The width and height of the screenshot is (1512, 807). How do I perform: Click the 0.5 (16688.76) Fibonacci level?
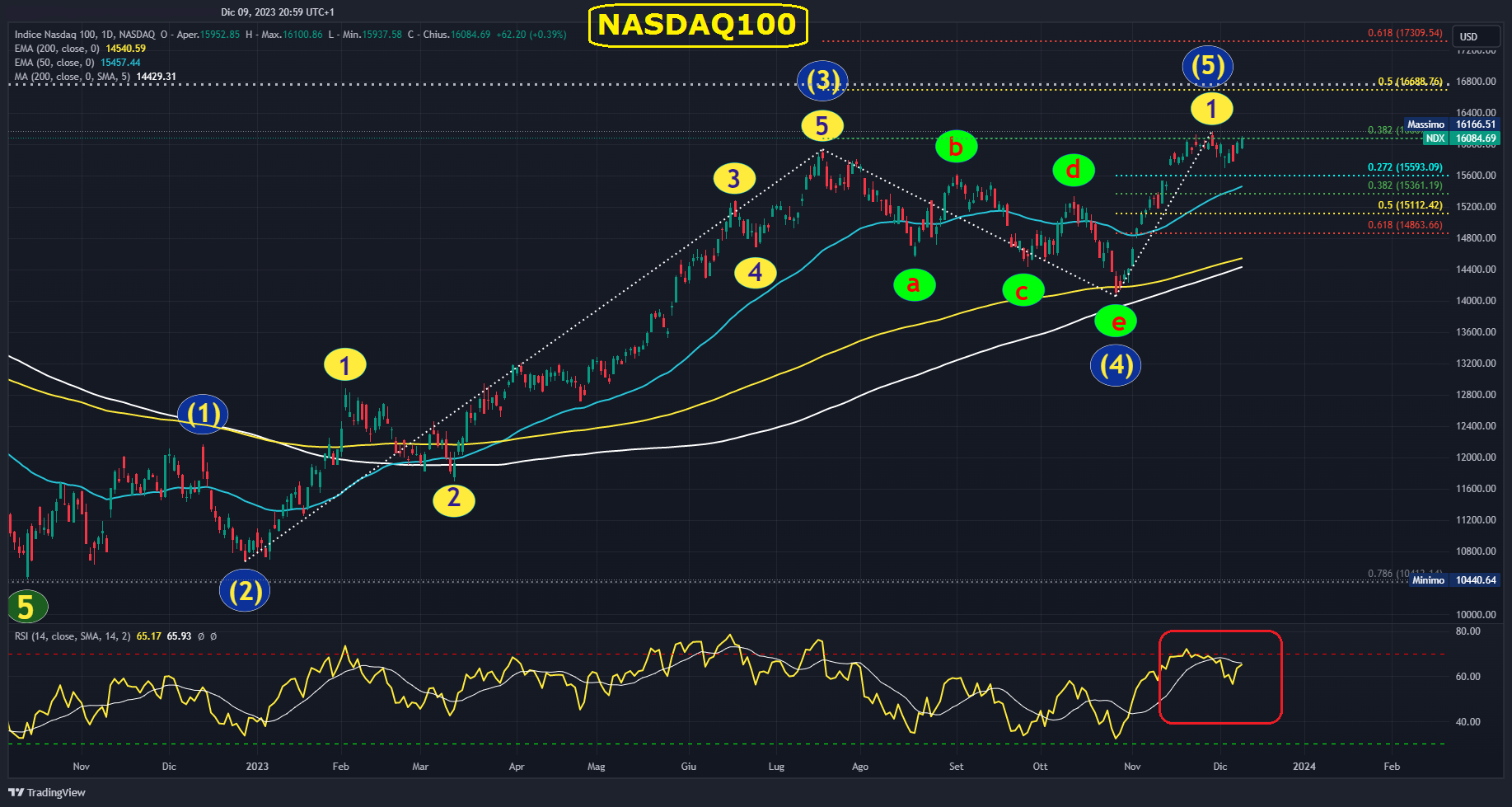(1411, 82)
